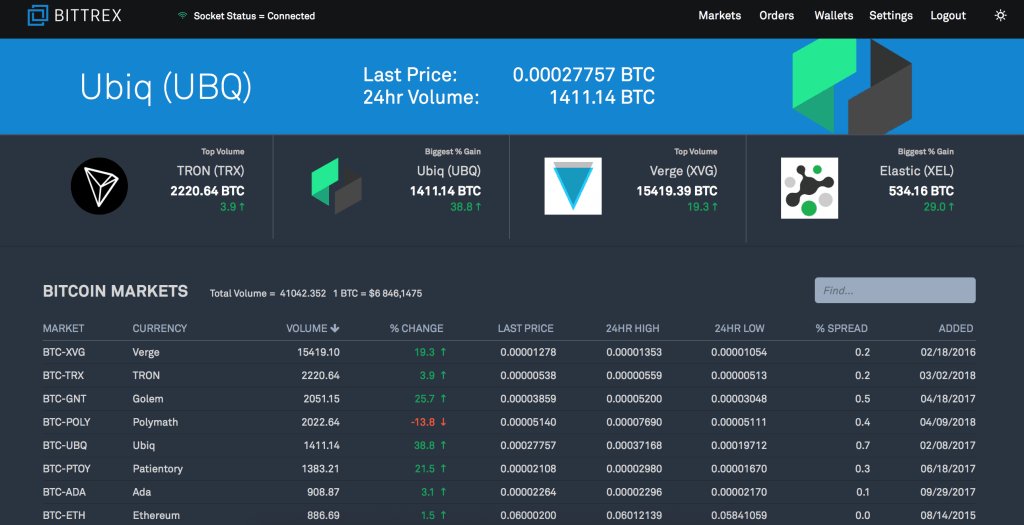The width and height of the screenshot is (1024, 525).
Task: Sort by % SPREAD column header
Action: pos(841,328)
